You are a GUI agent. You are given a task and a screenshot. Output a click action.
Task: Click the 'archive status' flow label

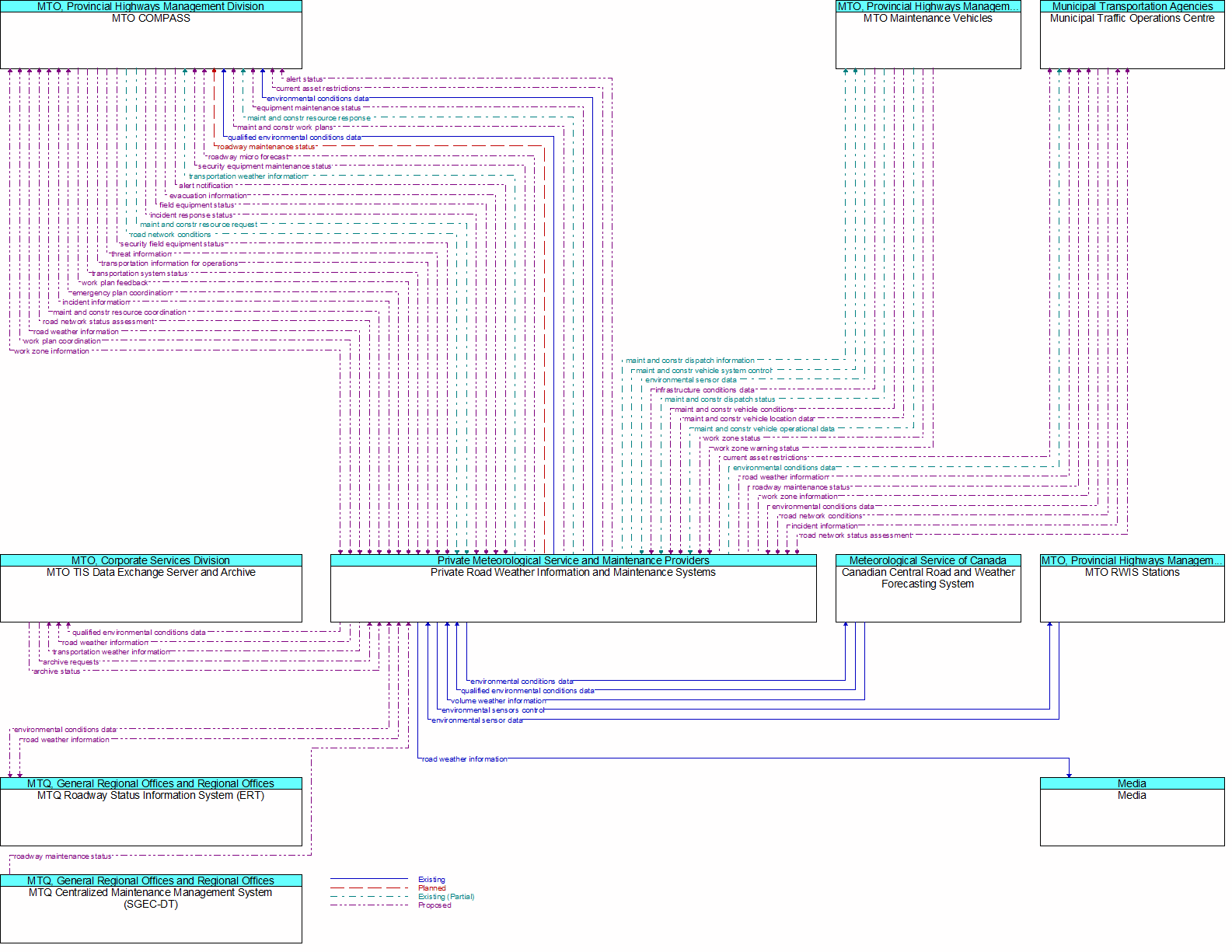point(56,671)
